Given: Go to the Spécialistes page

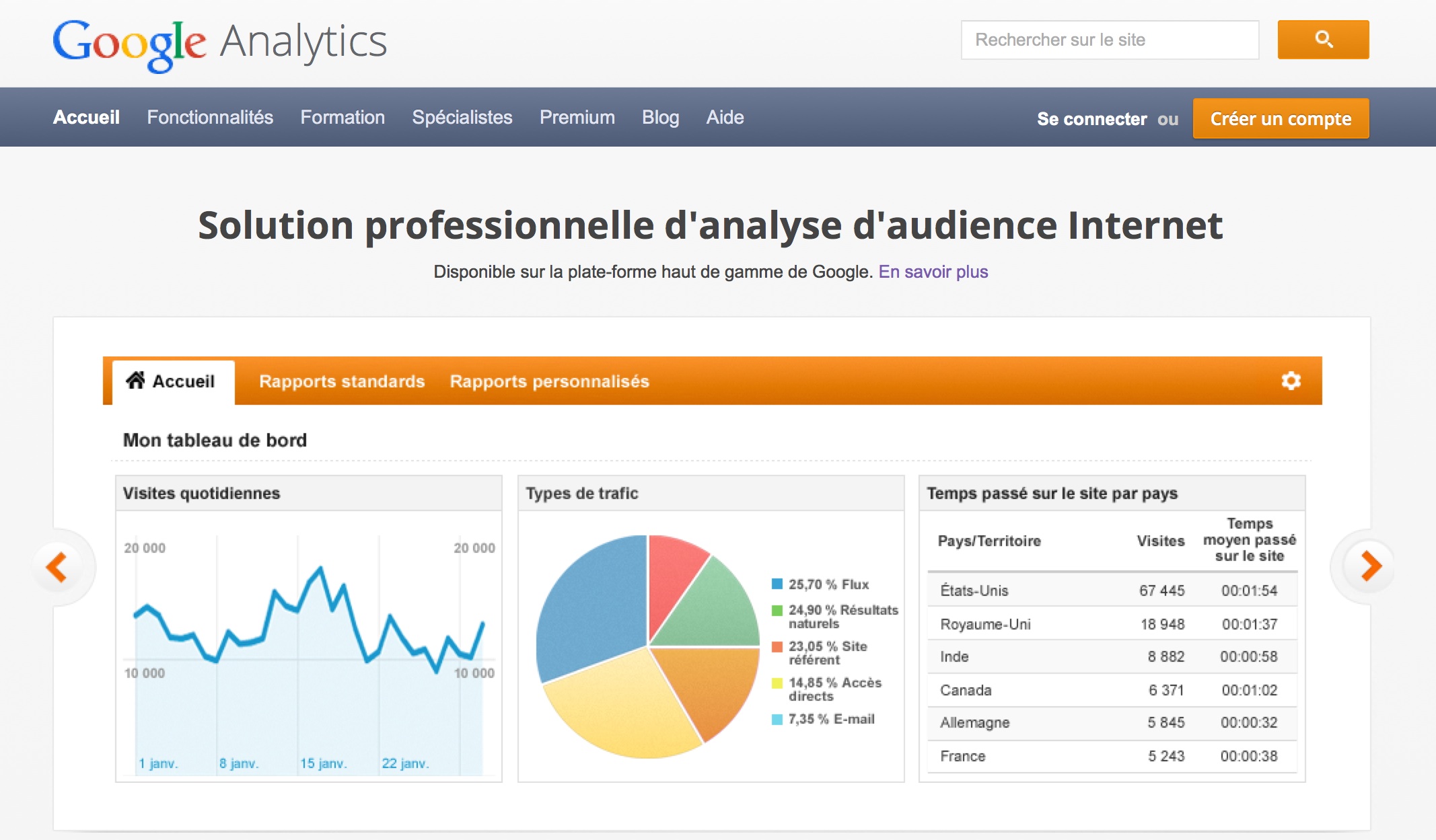Looking at the screenshot, I should [462, 118].
